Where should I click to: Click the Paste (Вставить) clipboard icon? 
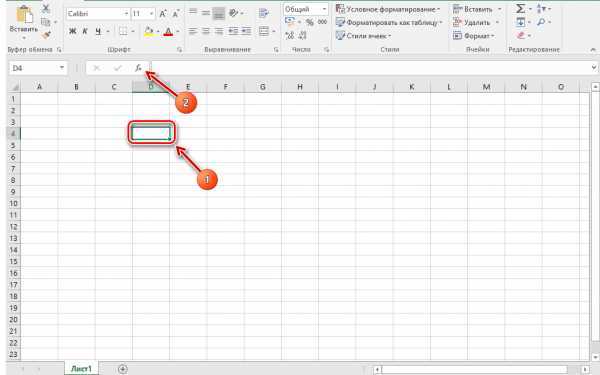pos(24,14)
